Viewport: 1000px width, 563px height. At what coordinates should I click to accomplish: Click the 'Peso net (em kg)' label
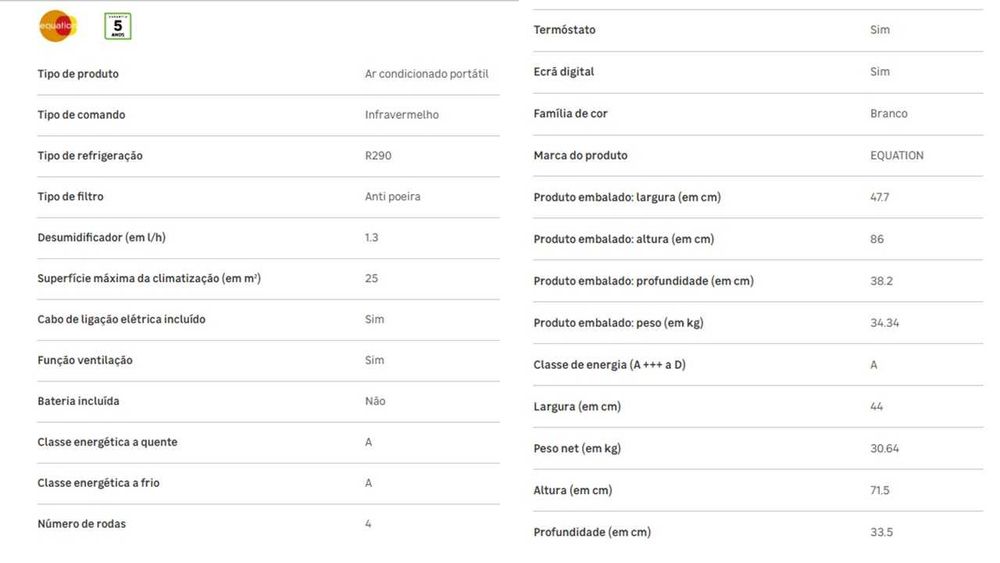[577, 449]
